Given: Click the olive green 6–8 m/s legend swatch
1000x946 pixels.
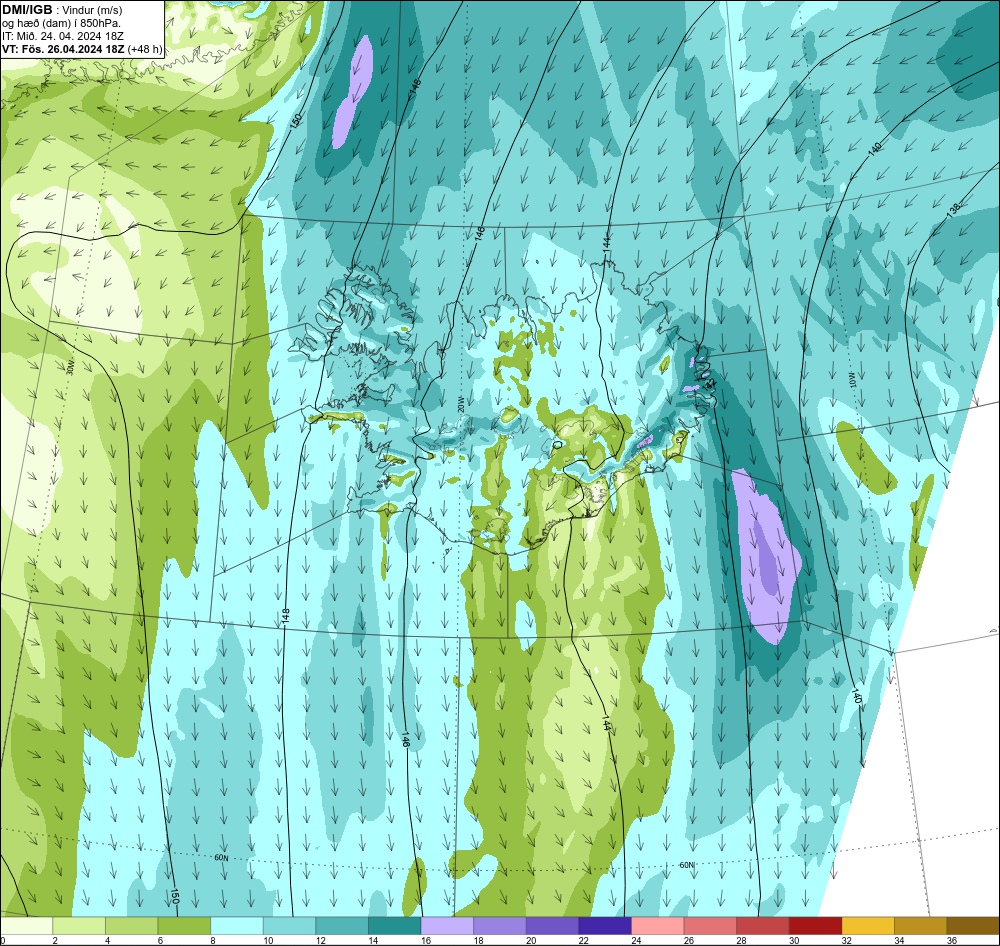Looking at the screenshot, I should [184, 926].
